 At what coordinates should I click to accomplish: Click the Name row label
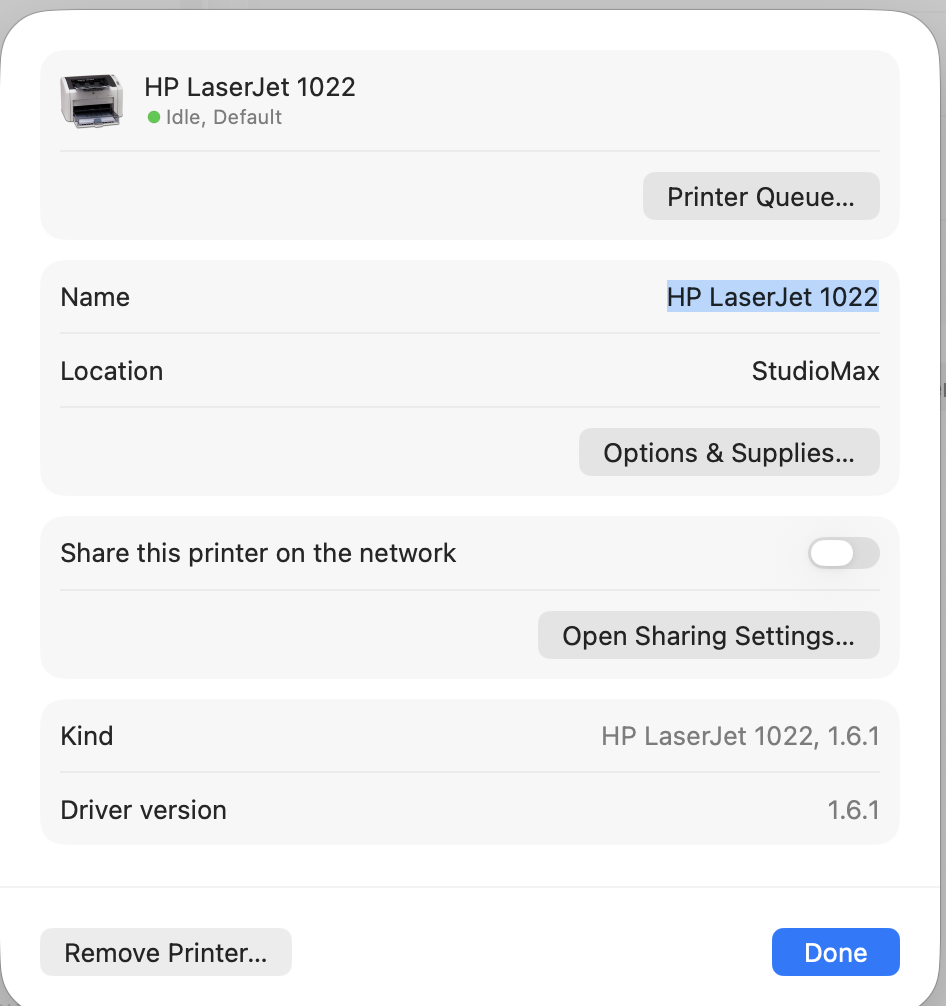pos(95,297)
